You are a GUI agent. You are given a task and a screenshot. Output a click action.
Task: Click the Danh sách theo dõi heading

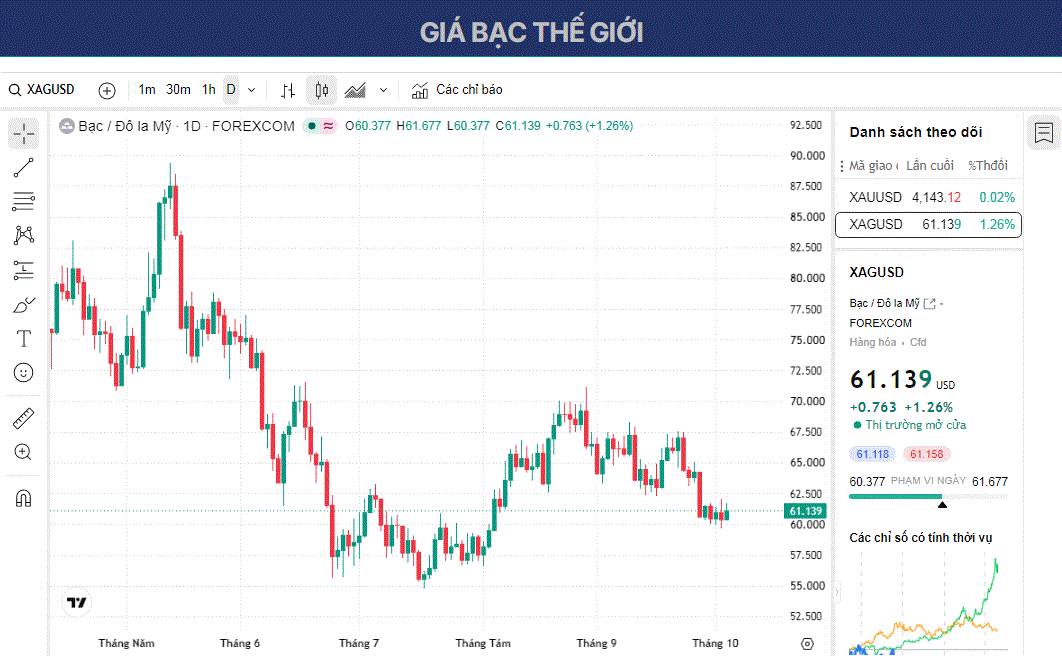pos(916,133)
